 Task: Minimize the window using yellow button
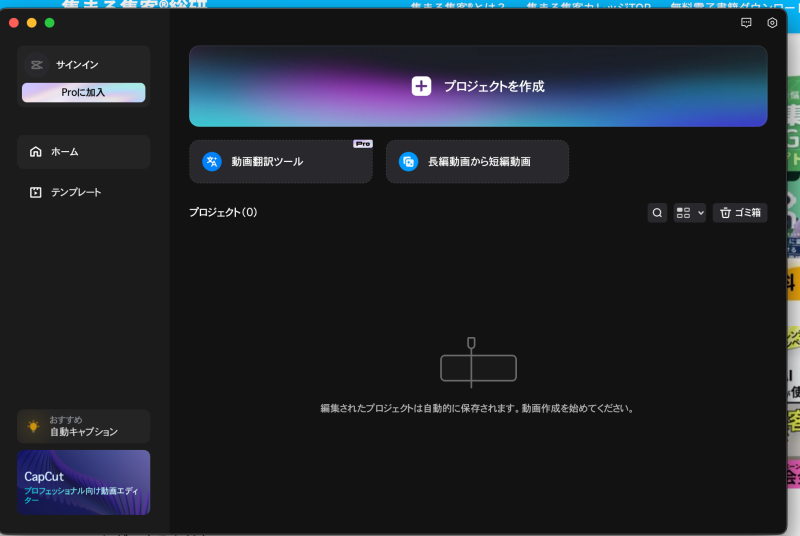point(32,22)
